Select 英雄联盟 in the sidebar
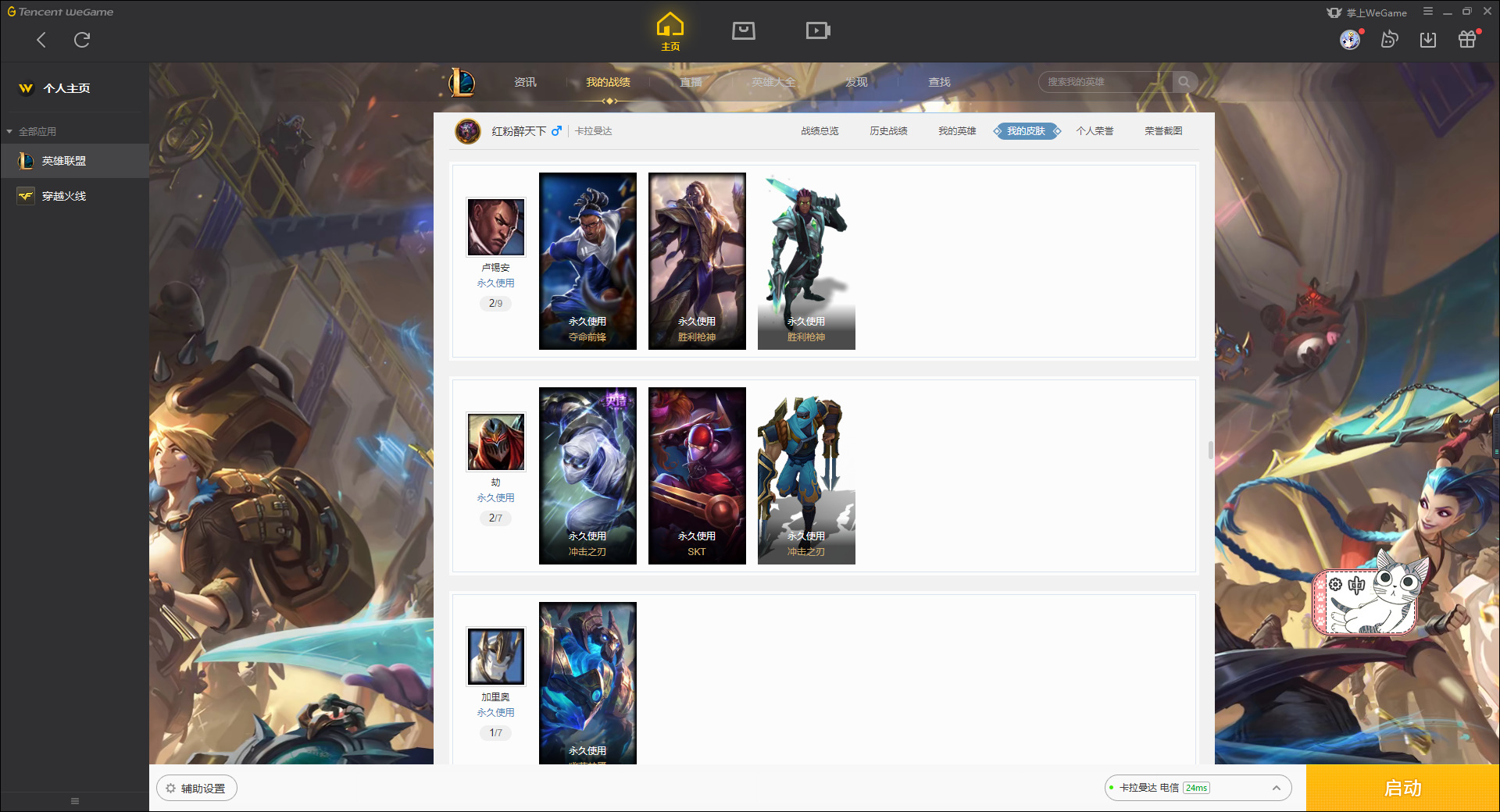Image resolution: width=1500 pixels, height=812 pixels. coord(74,161)
